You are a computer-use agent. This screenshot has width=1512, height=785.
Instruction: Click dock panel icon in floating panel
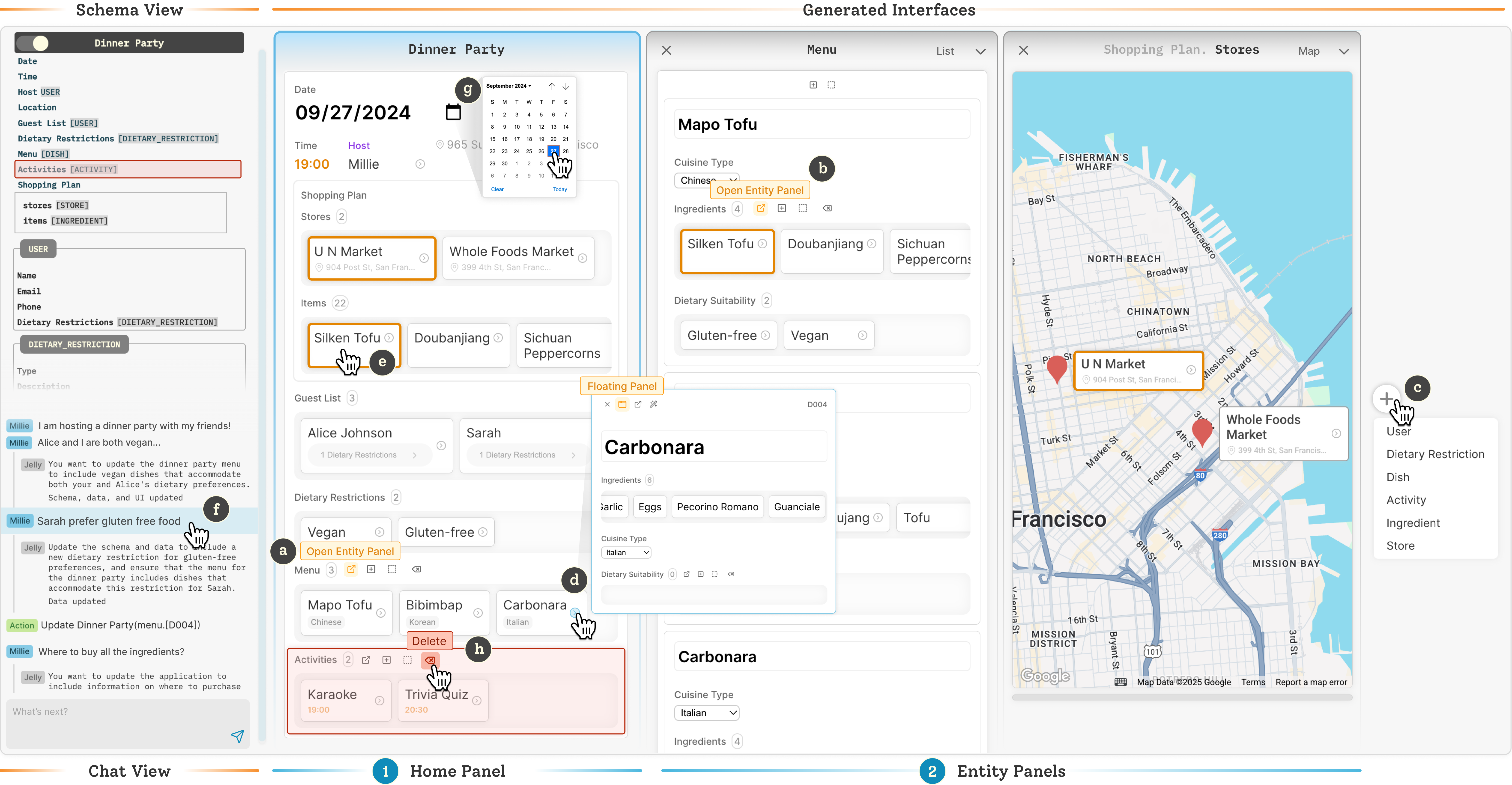tap(622, 404)
